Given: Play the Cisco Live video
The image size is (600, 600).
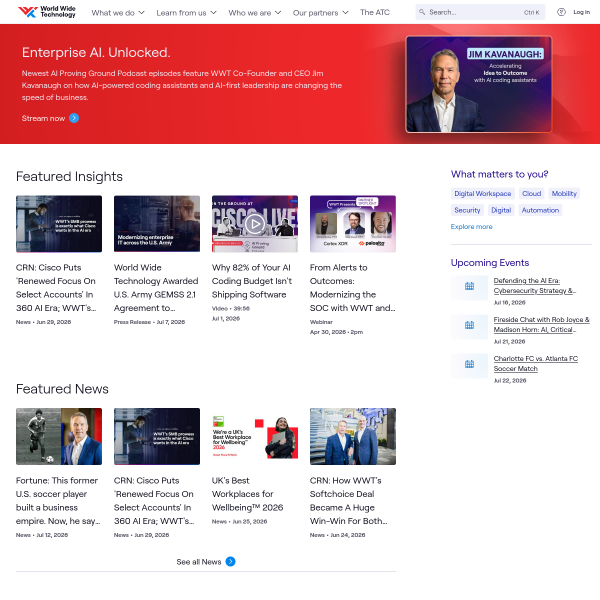Looking at the screenshot, I should (255, 224).
